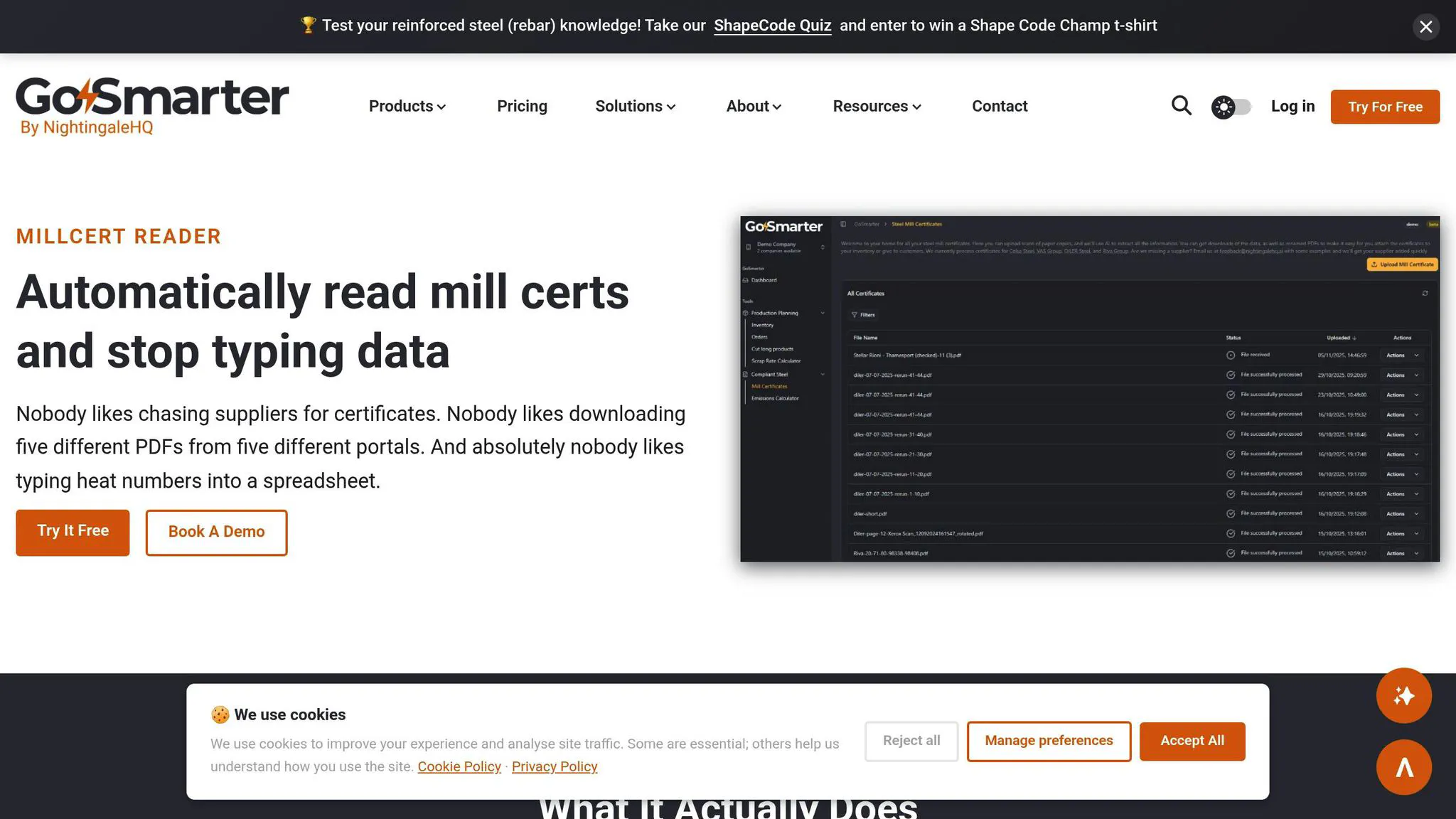Toggle dark mode with the theme switch
Image resolution: width=1456 pixels, height=819 pixels.
[1231, 106]
